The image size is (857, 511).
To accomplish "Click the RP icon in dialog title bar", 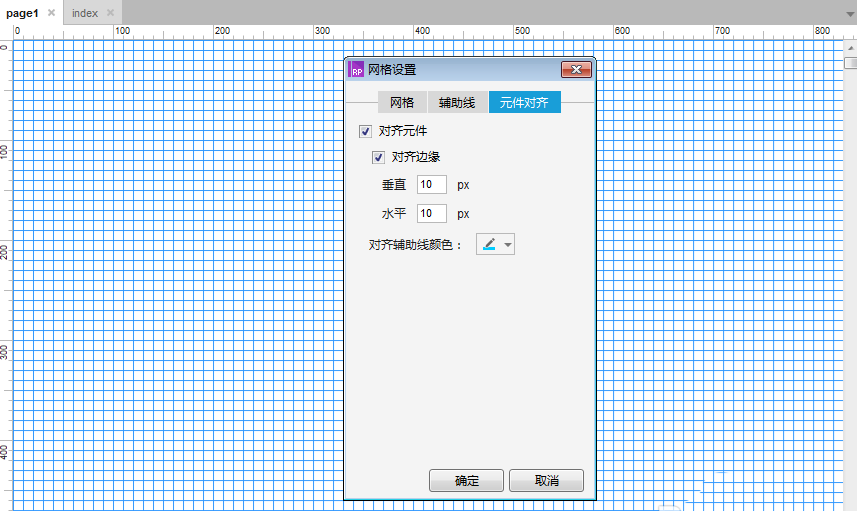I will (355, 70).
